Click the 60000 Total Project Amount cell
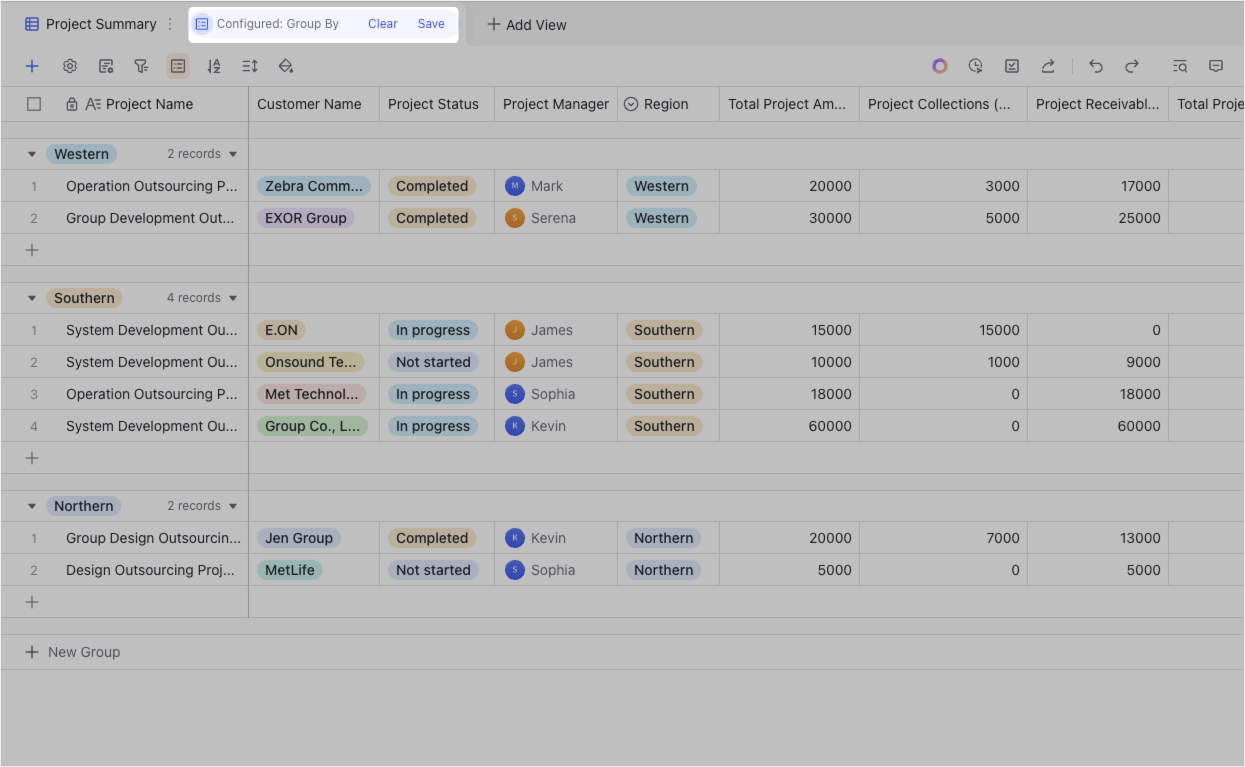Screen dimensions: 1245x767 (789, 426)
